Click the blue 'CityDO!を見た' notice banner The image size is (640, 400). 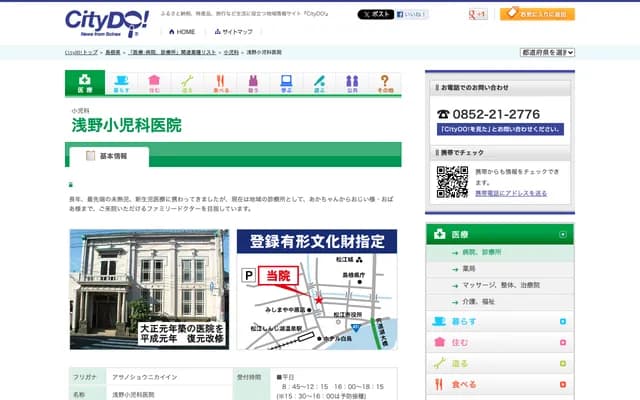[500, 129]
